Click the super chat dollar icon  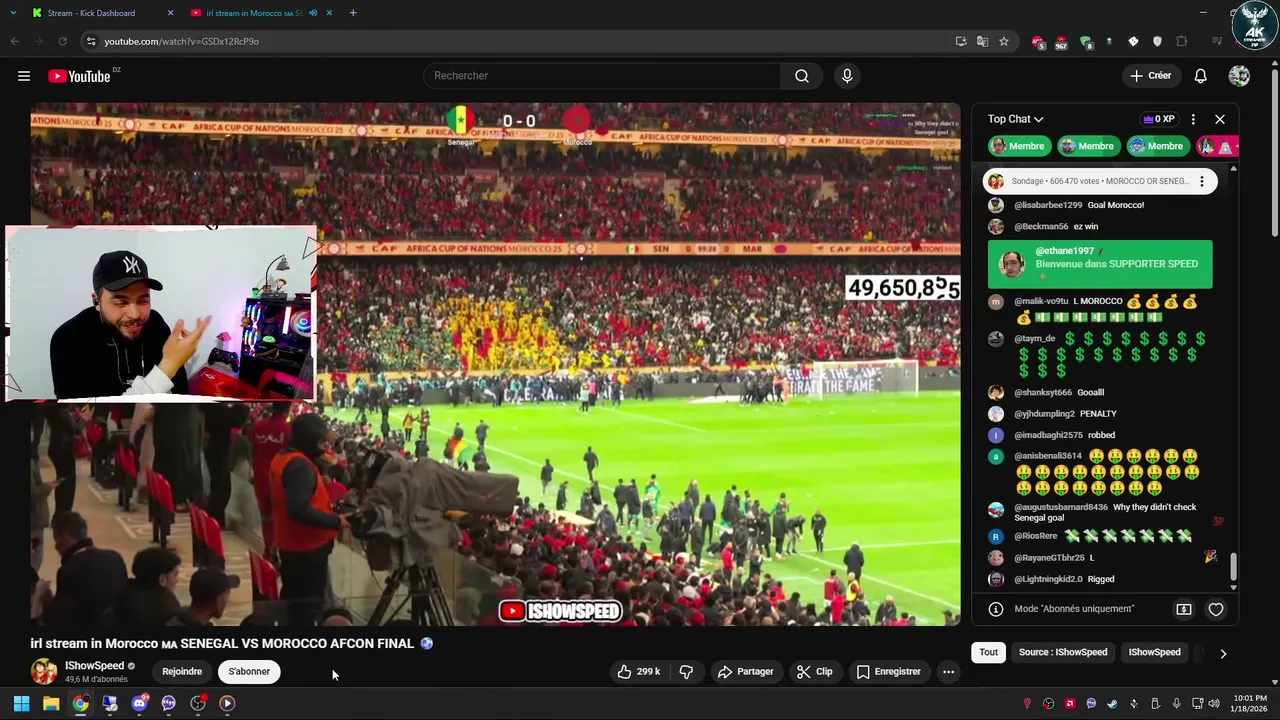1184,609
